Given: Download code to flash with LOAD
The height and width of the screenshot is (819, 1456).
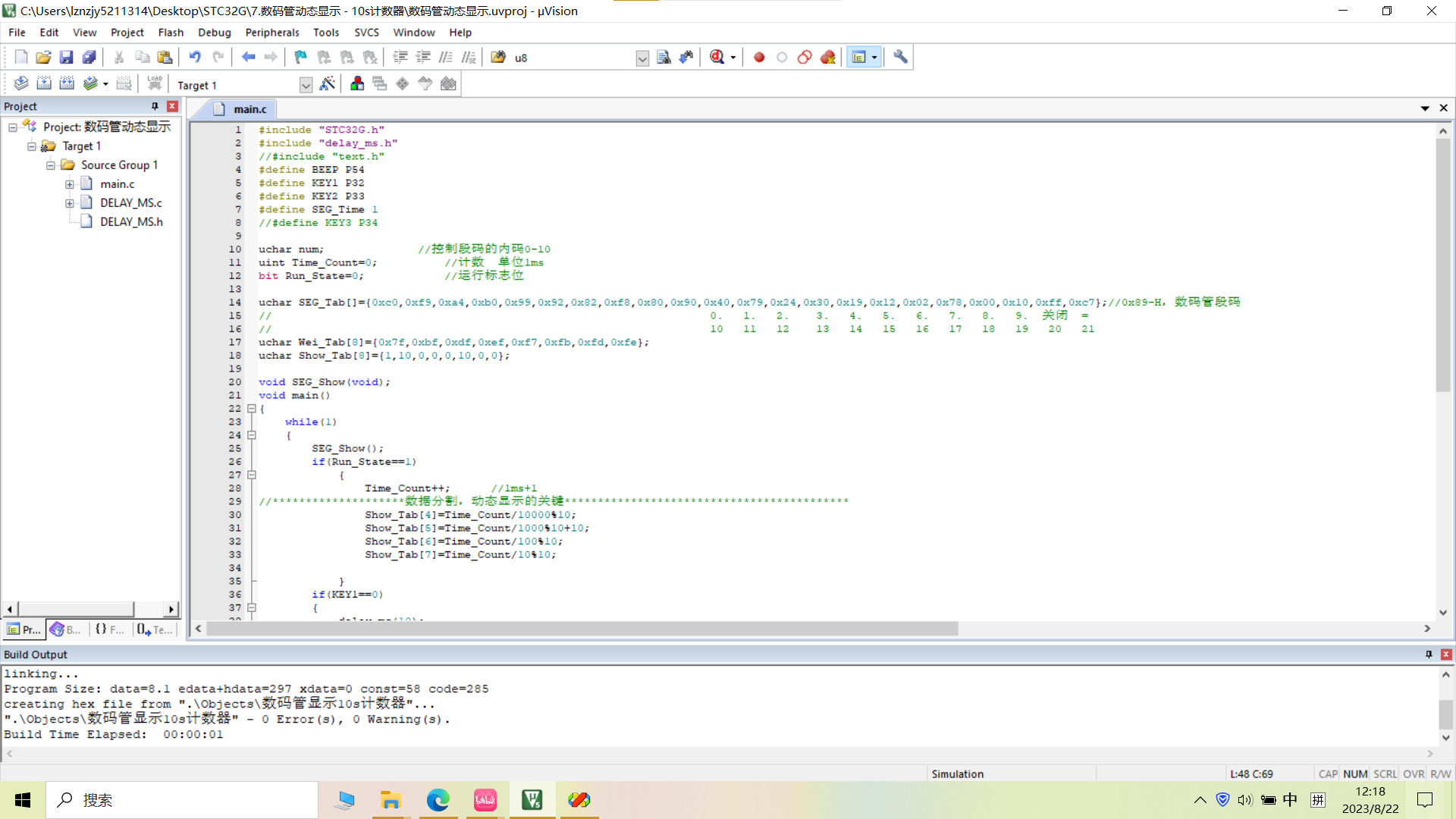Looking at the screenshot, I should [155, 83].
